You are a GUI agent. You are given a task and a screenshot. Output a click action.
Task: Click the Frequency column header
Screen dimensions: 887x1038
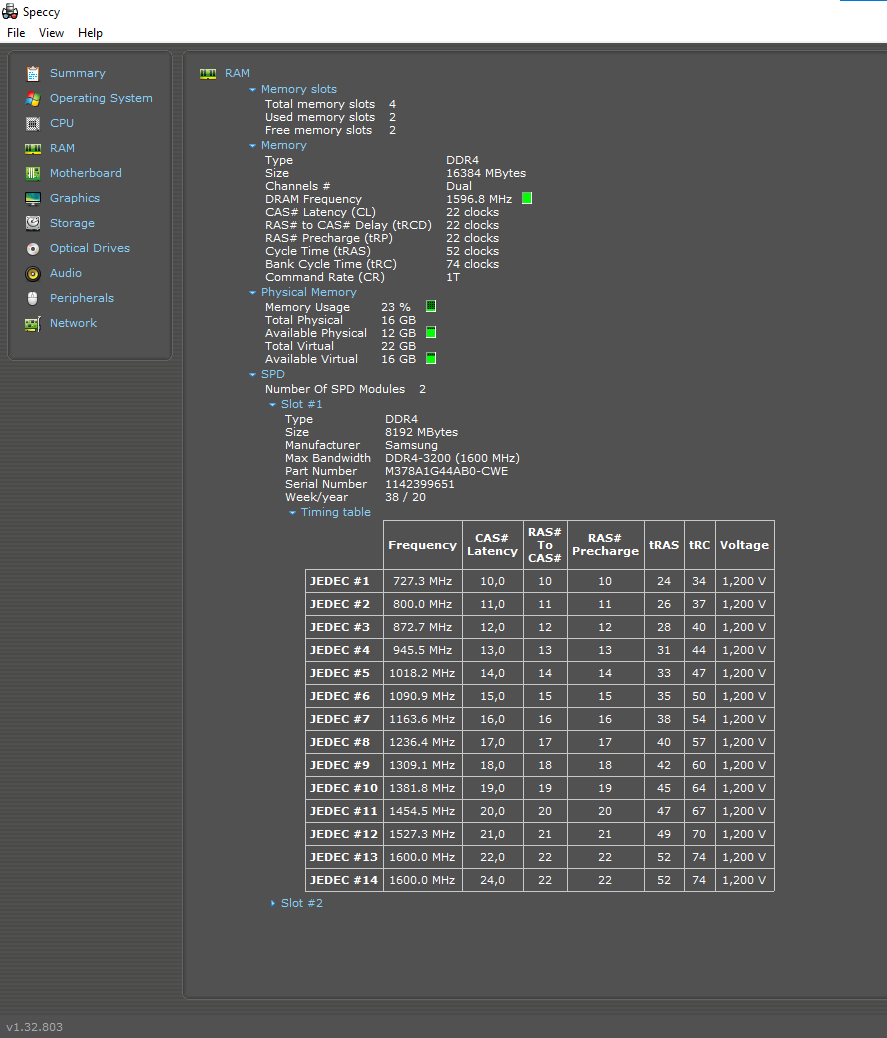tap(422, 545)
